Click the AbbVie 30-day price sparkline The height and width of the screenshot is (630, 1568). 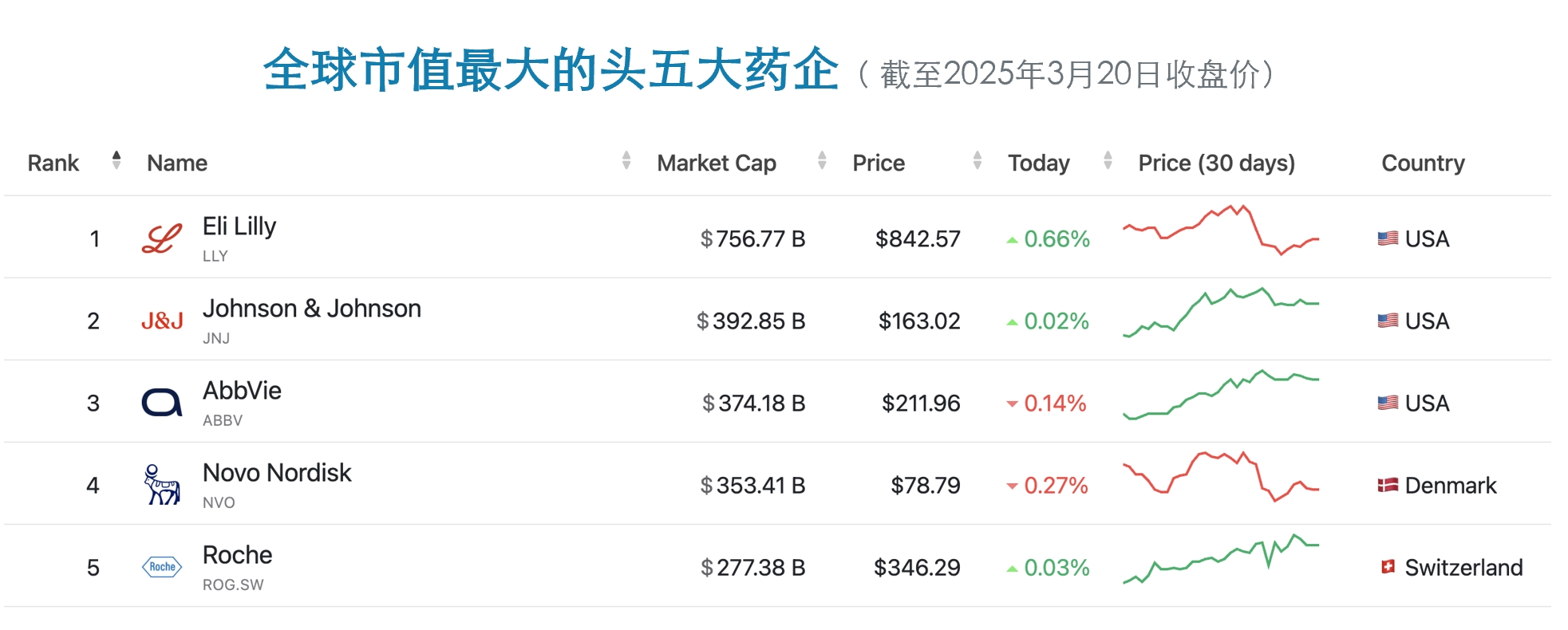pos(1221,395)
